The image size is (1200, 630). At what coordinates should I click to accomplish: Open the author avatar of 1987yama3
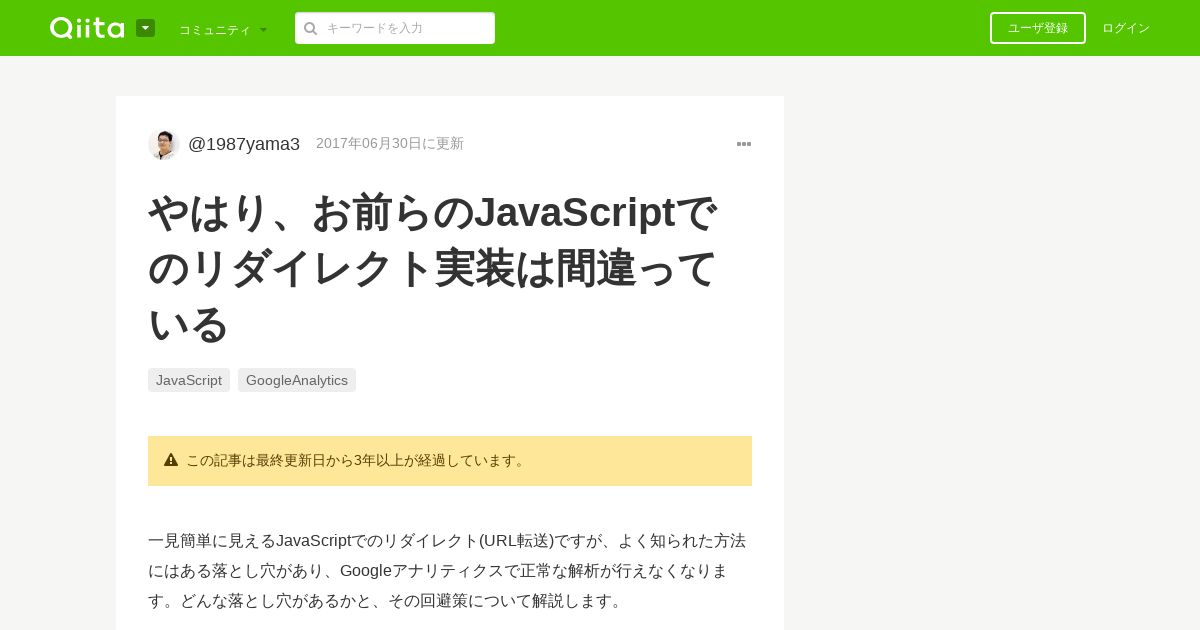click(x=164, y=144)
